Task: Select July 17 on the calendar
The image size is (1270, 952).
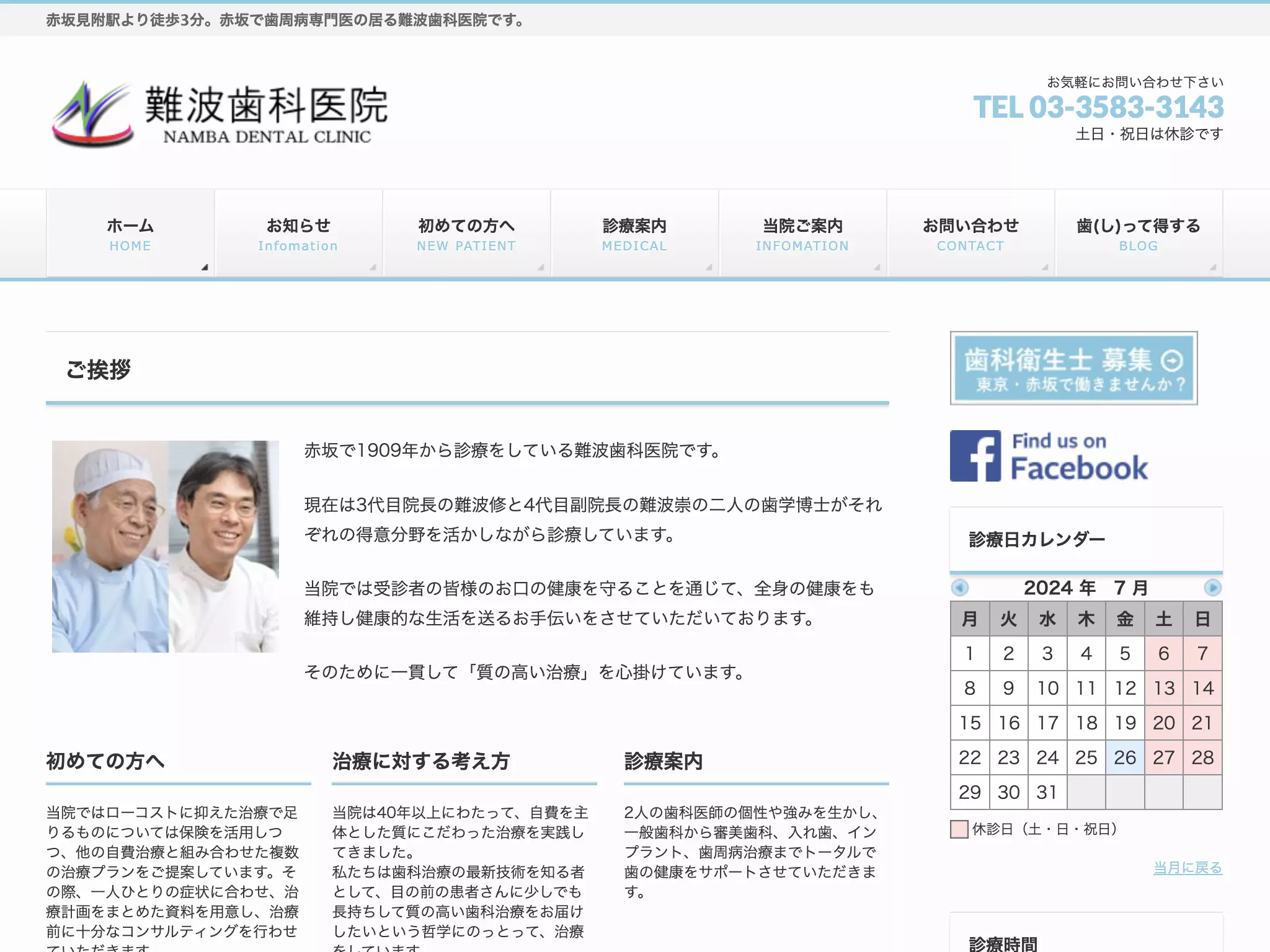Action: click(1047, 723)
